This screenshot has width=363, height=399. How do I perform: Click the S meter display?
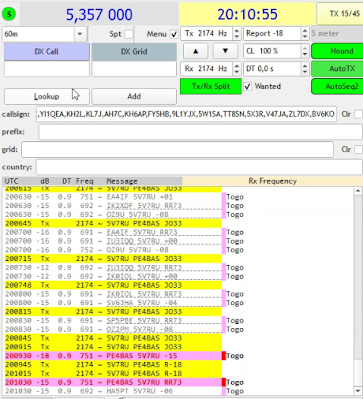click(x=337, y=34)
